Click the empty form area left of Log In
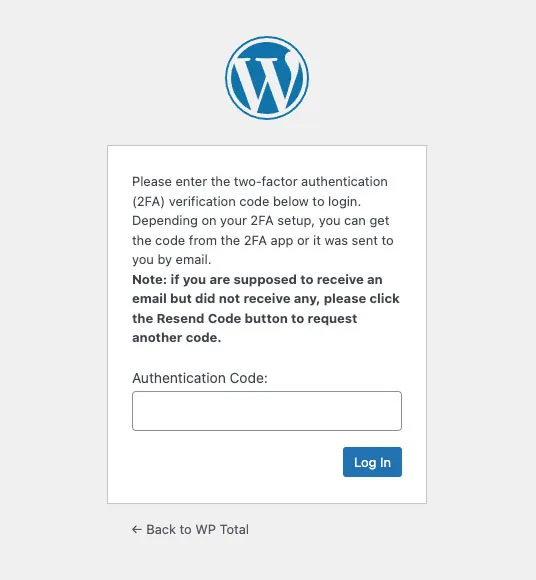Viewport: 536px width, 580px height. tap(237, 462)
